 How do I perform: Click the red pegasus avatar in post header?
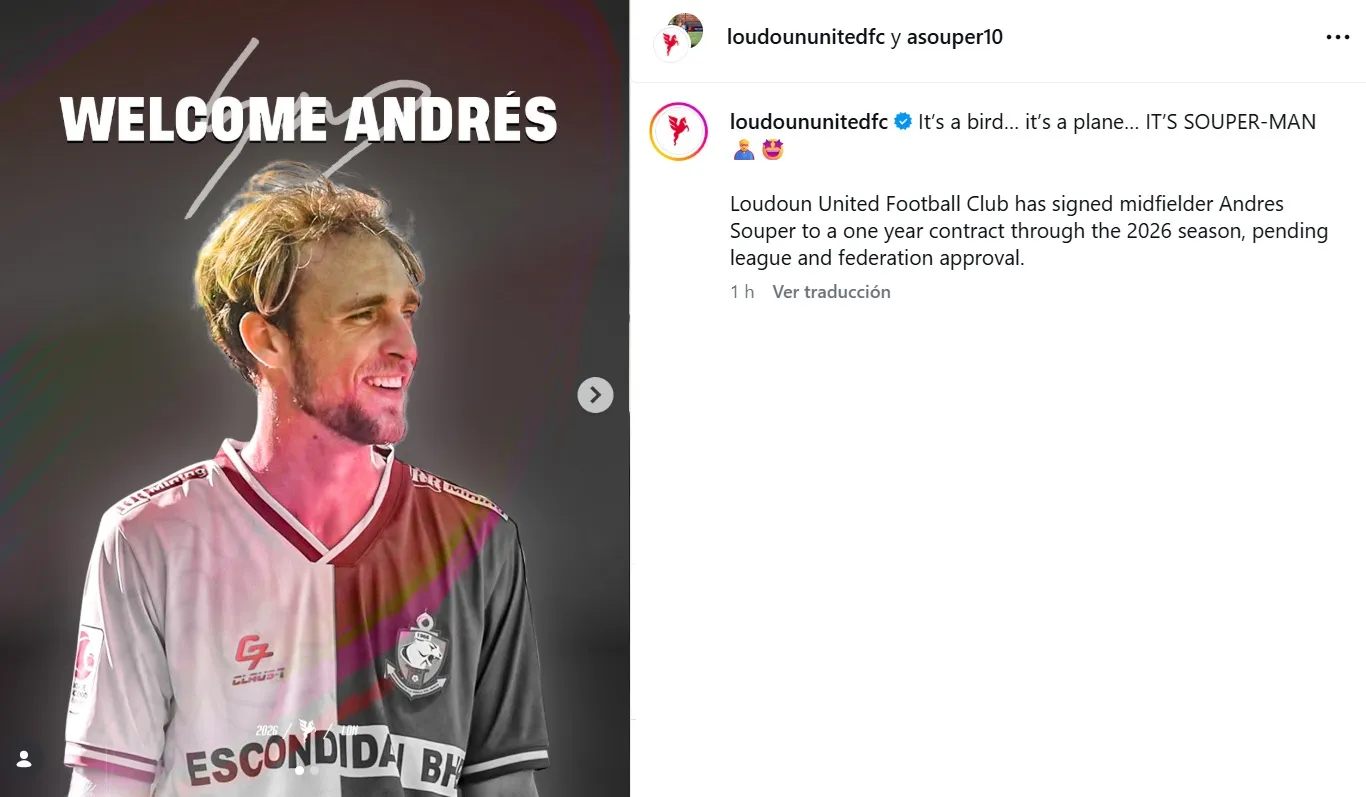tap(670, 45)
